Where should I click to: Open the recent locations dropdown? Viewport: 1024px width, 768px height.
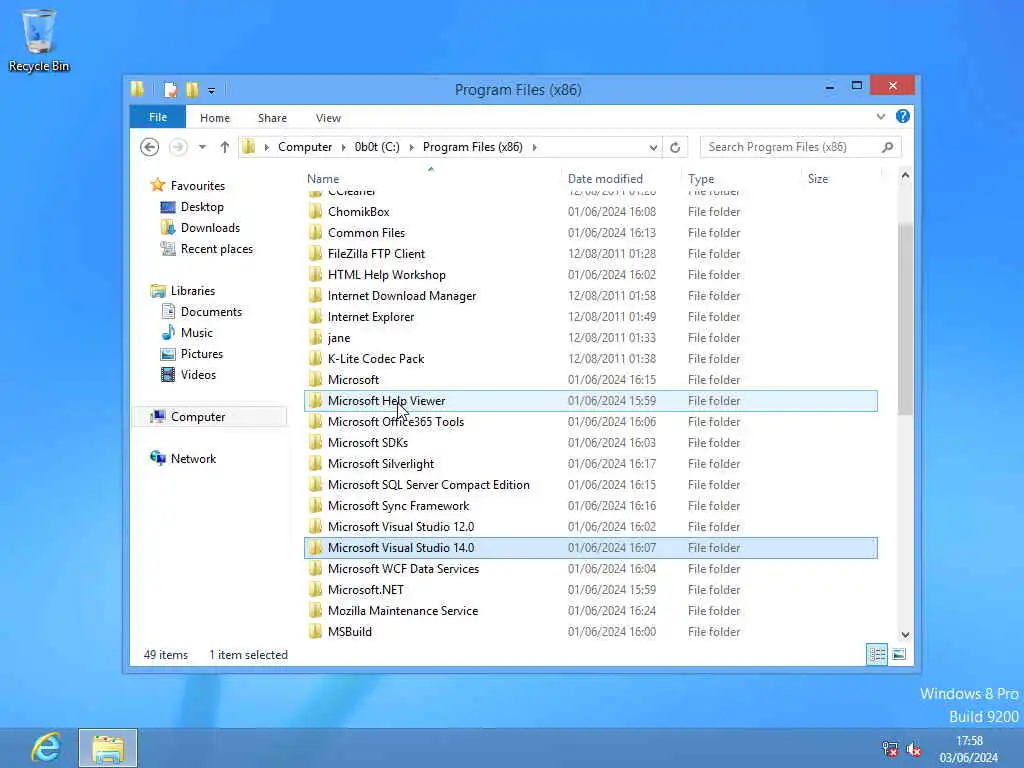coord(202,147)
